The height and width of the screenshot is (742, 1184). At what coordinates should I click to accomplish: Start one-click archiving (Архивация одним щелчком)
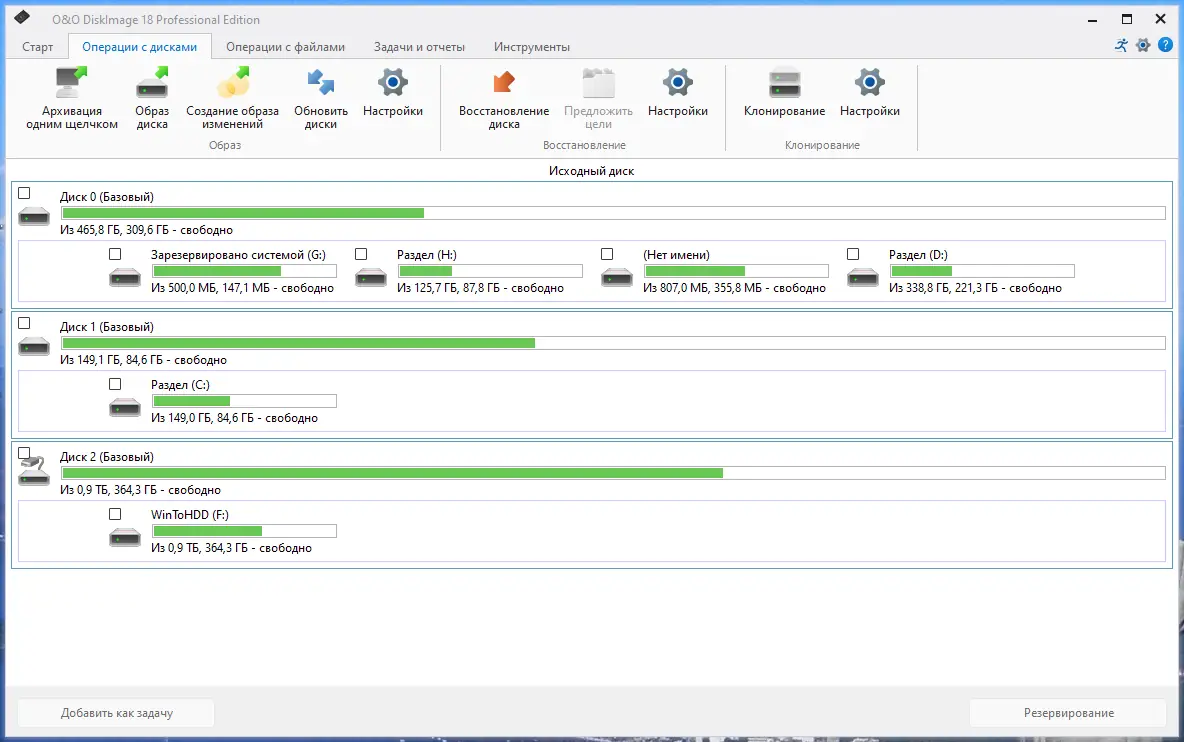click(72, 98)
